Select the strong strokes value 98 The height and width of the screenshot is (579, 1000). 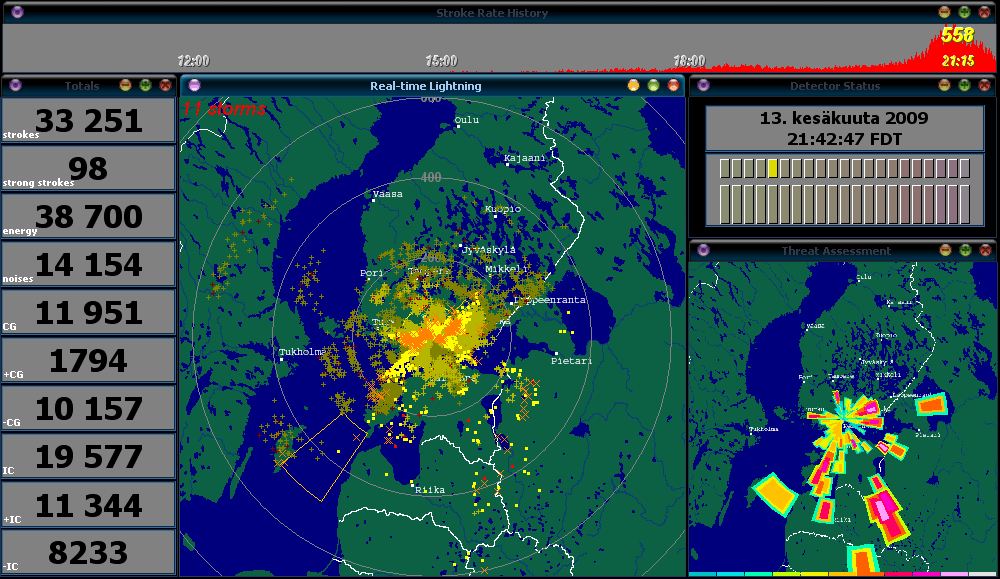pos(88,168)
